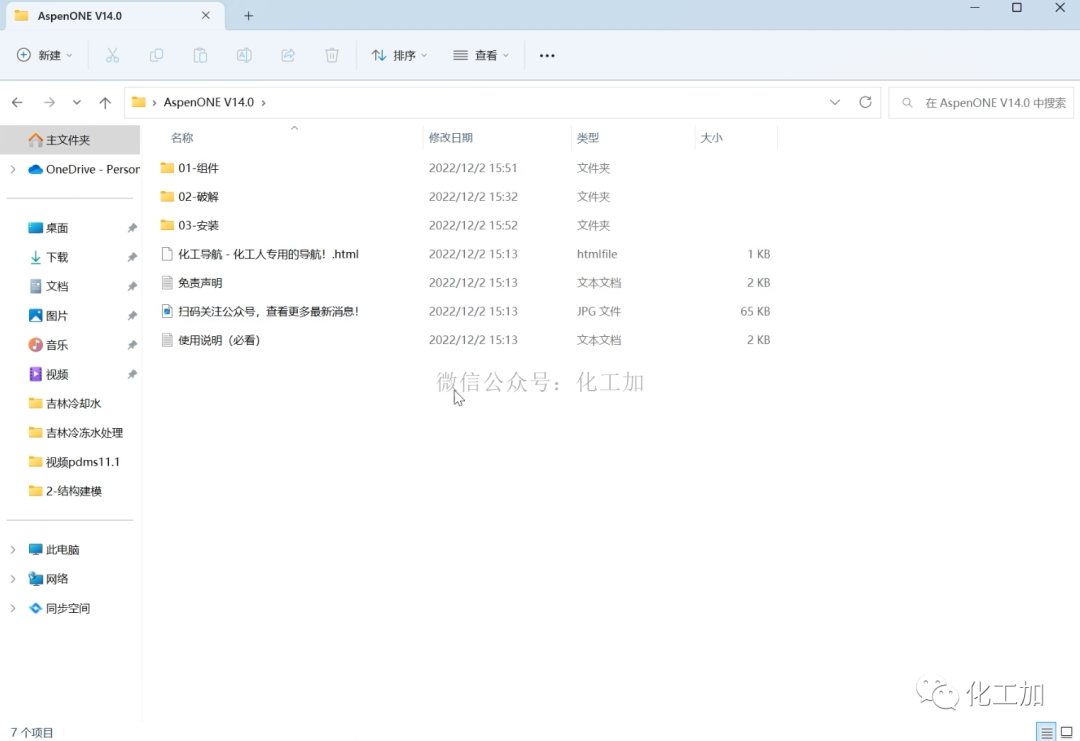Expand the 此电脑 tree node
The width and height of the screenshot is (1080, 741).
coord(13,550)
